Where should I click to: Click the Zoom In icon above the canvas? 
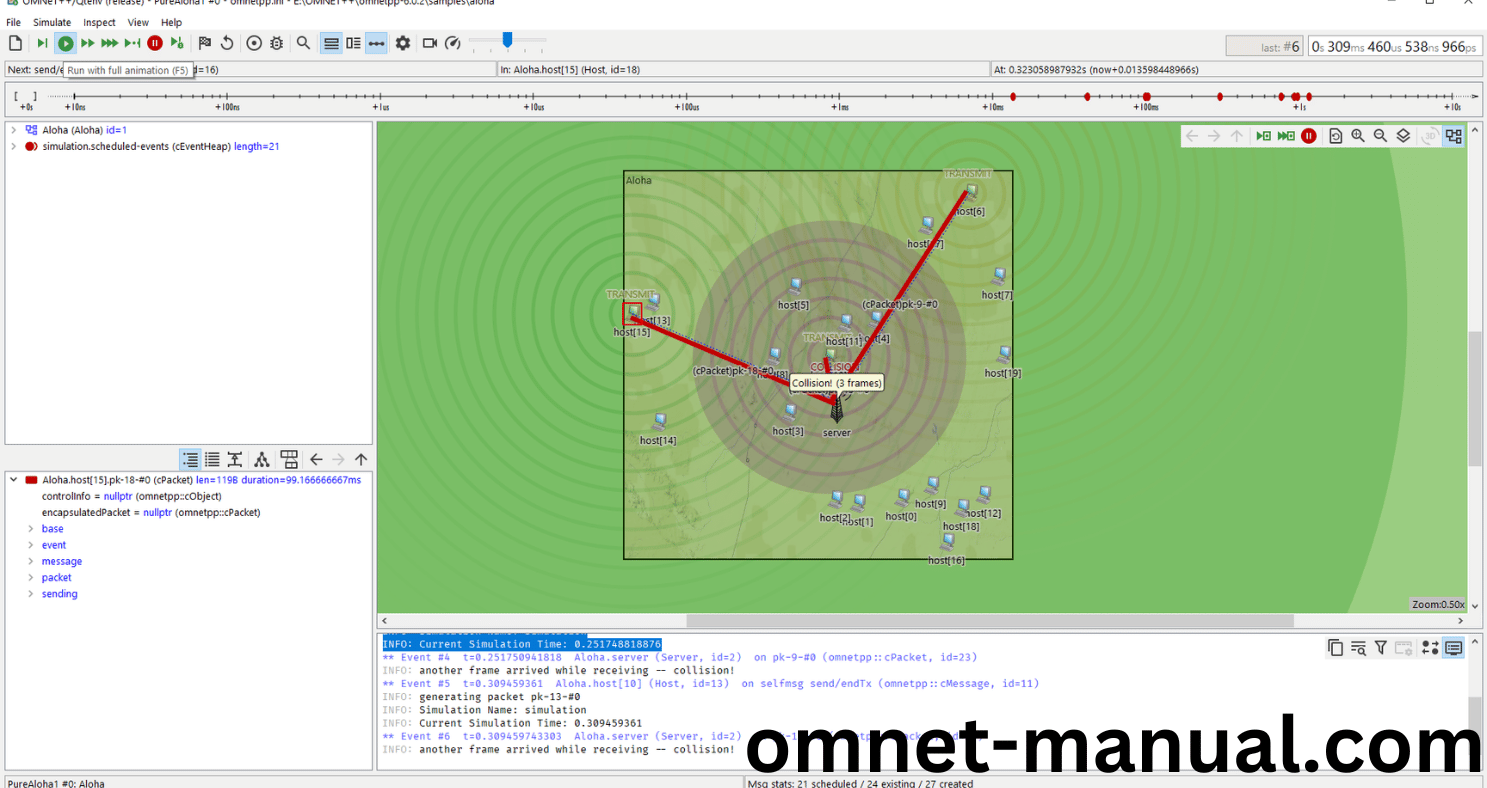point(1358,135)
